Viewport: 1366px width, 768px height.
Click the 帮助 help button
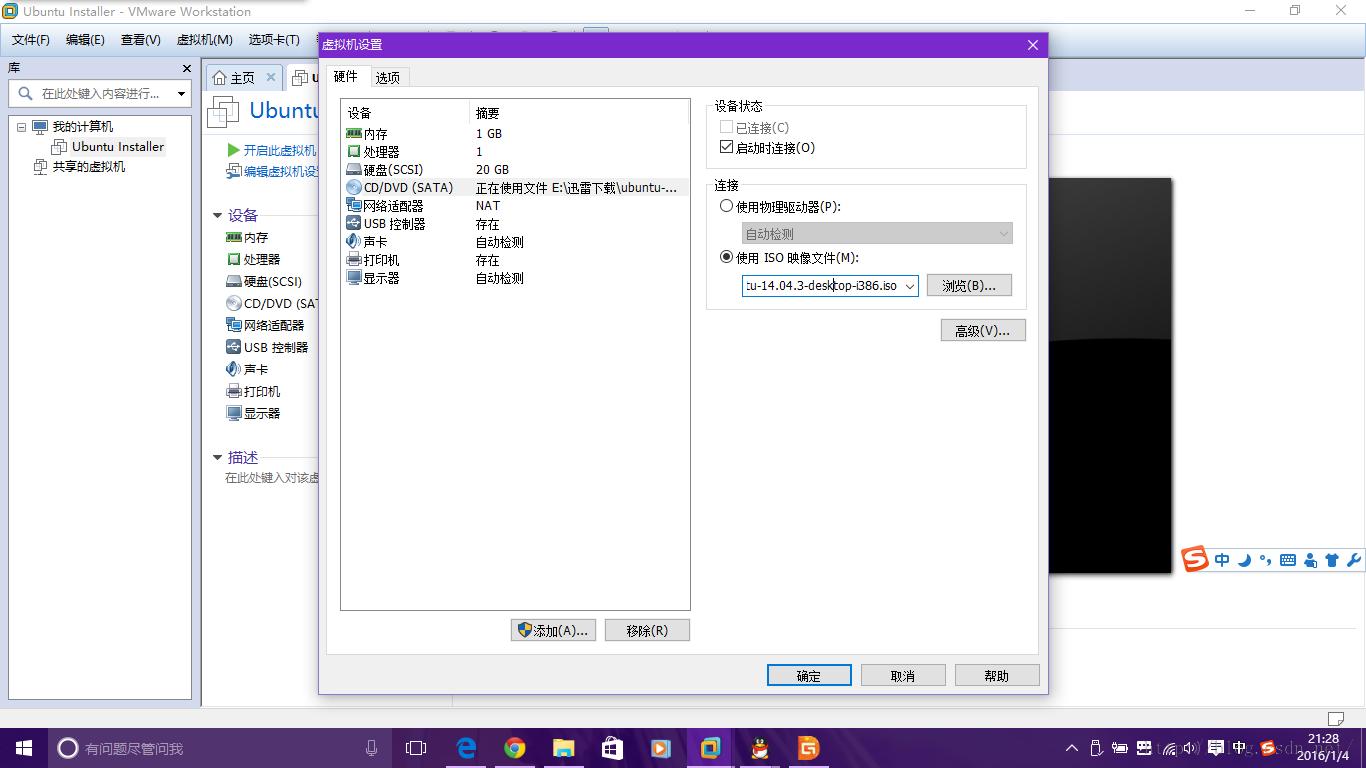[997, 675]
